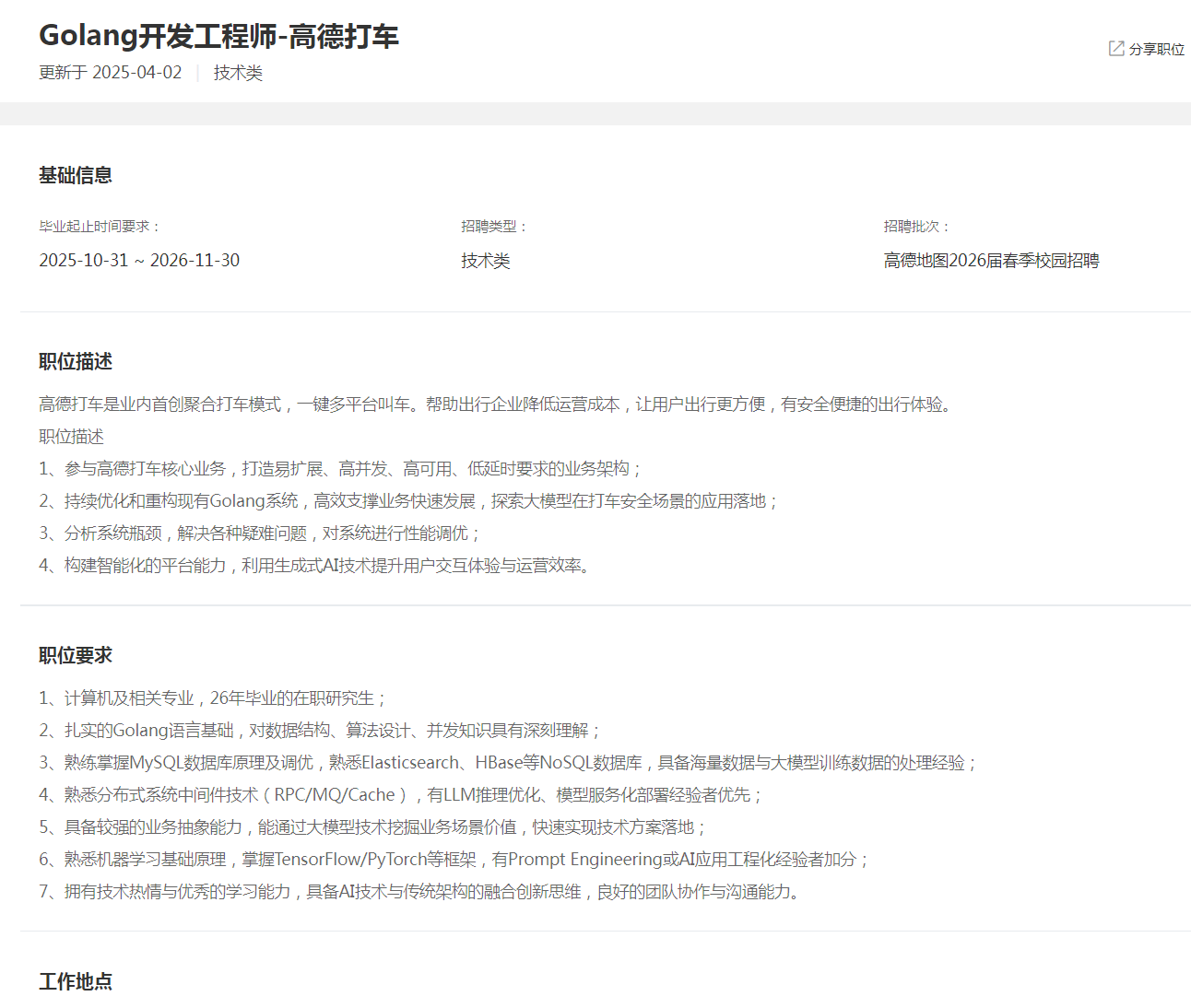Click the 毕业起止时间要求 label
This screenshot has width=1191, height=1008.
[x=99, y=227]
